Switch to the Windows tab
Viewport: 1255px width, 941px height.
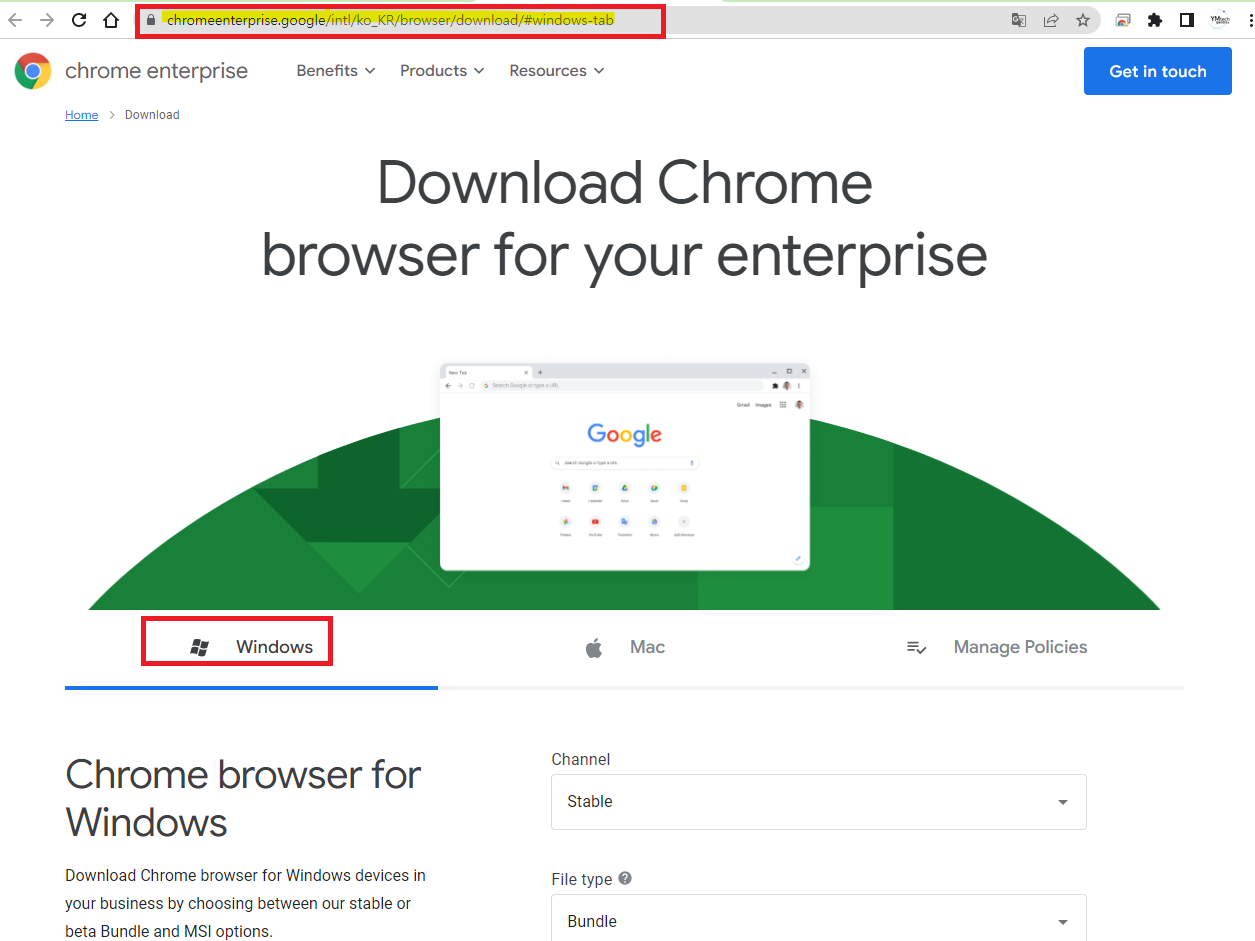coord(251,648)
